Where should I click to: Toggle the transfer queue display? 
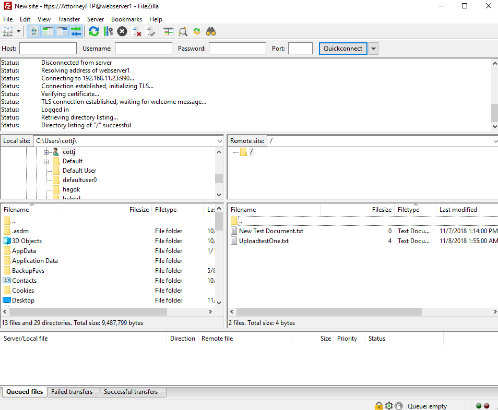pyautogui.click(x=76, y=32)
